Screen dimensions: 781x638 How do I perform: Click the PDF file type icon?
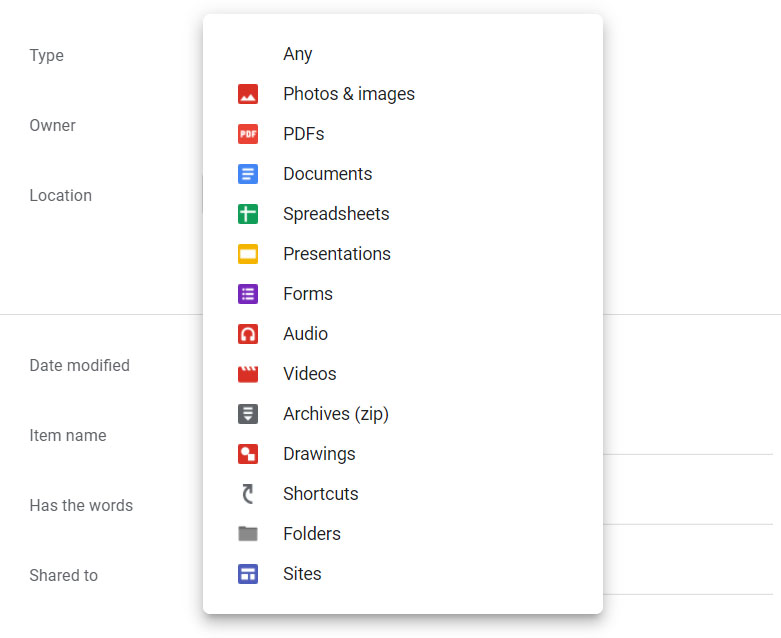pos(248,134)
